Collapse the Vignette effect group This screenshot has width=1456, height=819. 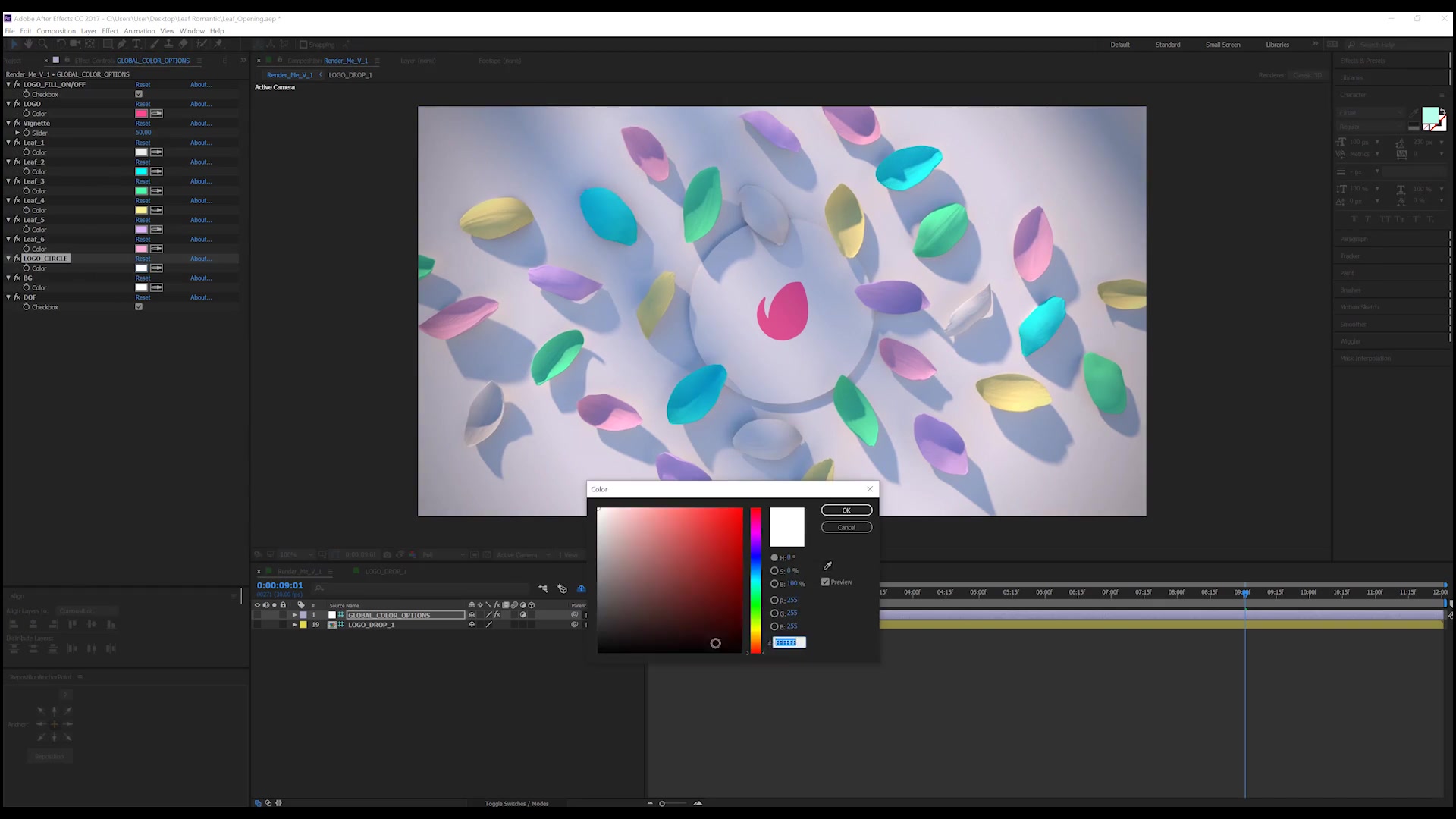tap(8, 123)
